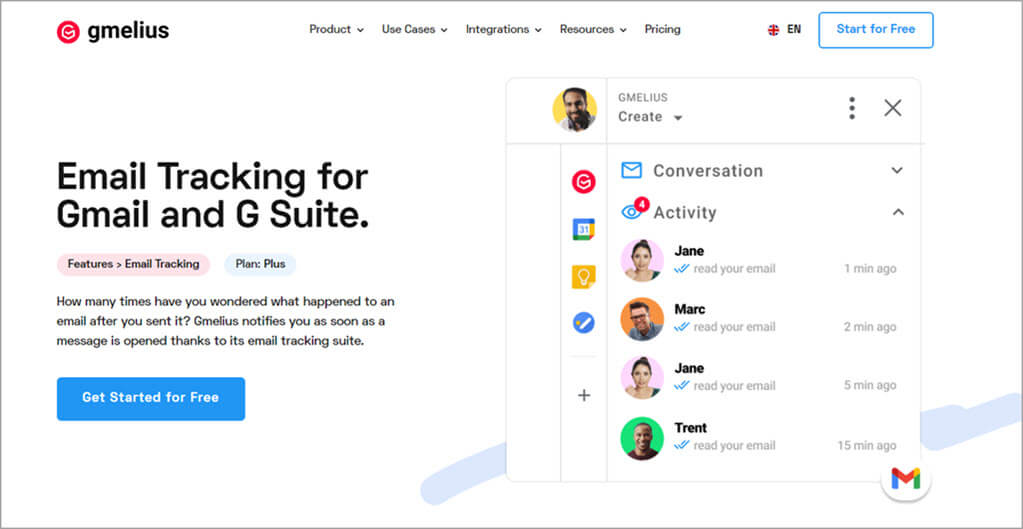Click the Gmelius logo icon in header
1023x529 pixels.
[68, 32]
